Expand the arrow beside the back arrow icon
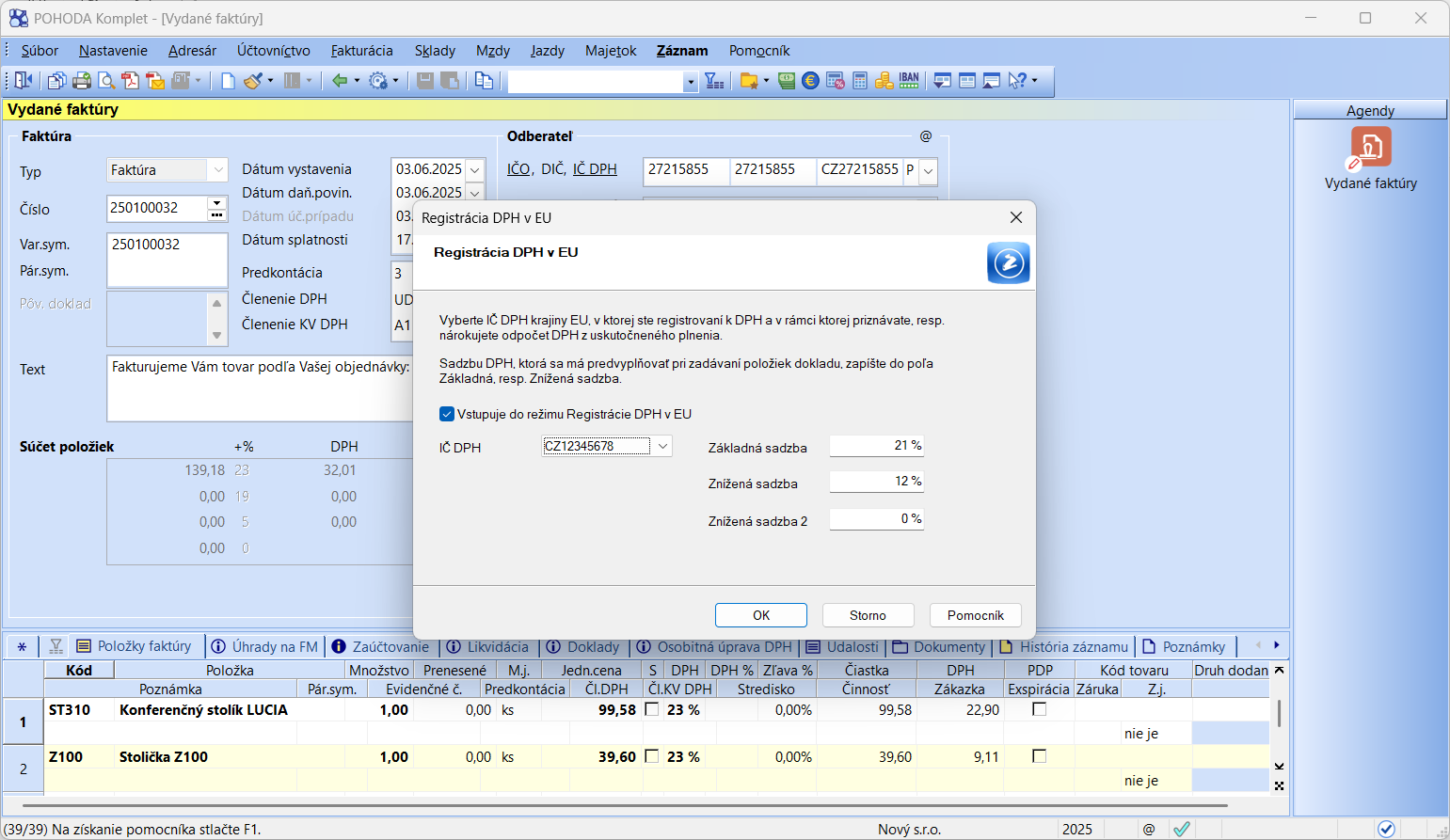 coord(357,81)
